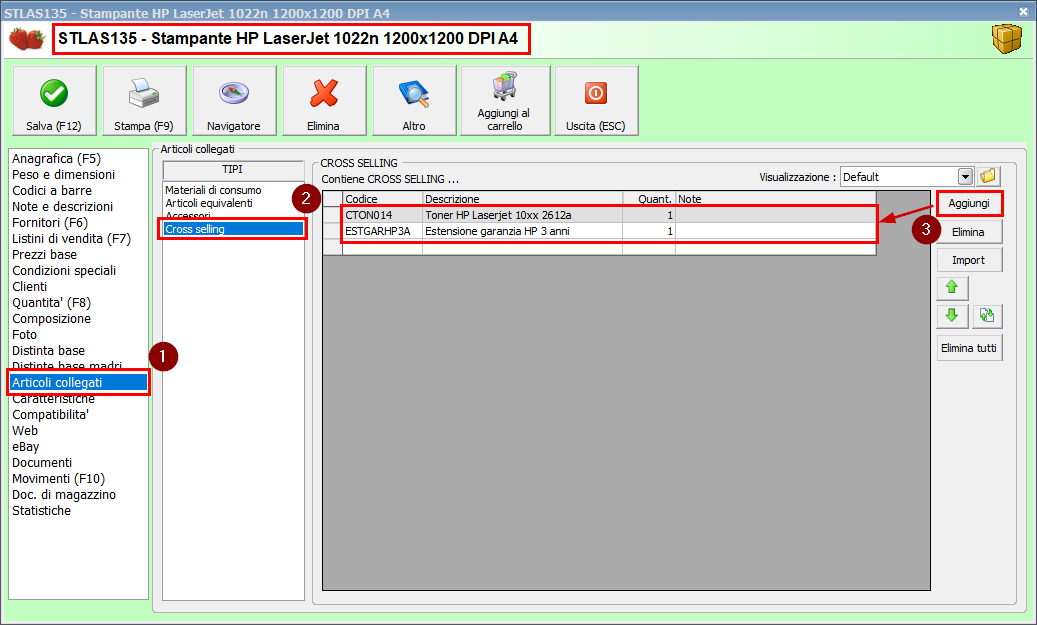1037x625 pixels.
Task: Click the Note cell of ESTGARHP3A row
Action: coord(776,231)
